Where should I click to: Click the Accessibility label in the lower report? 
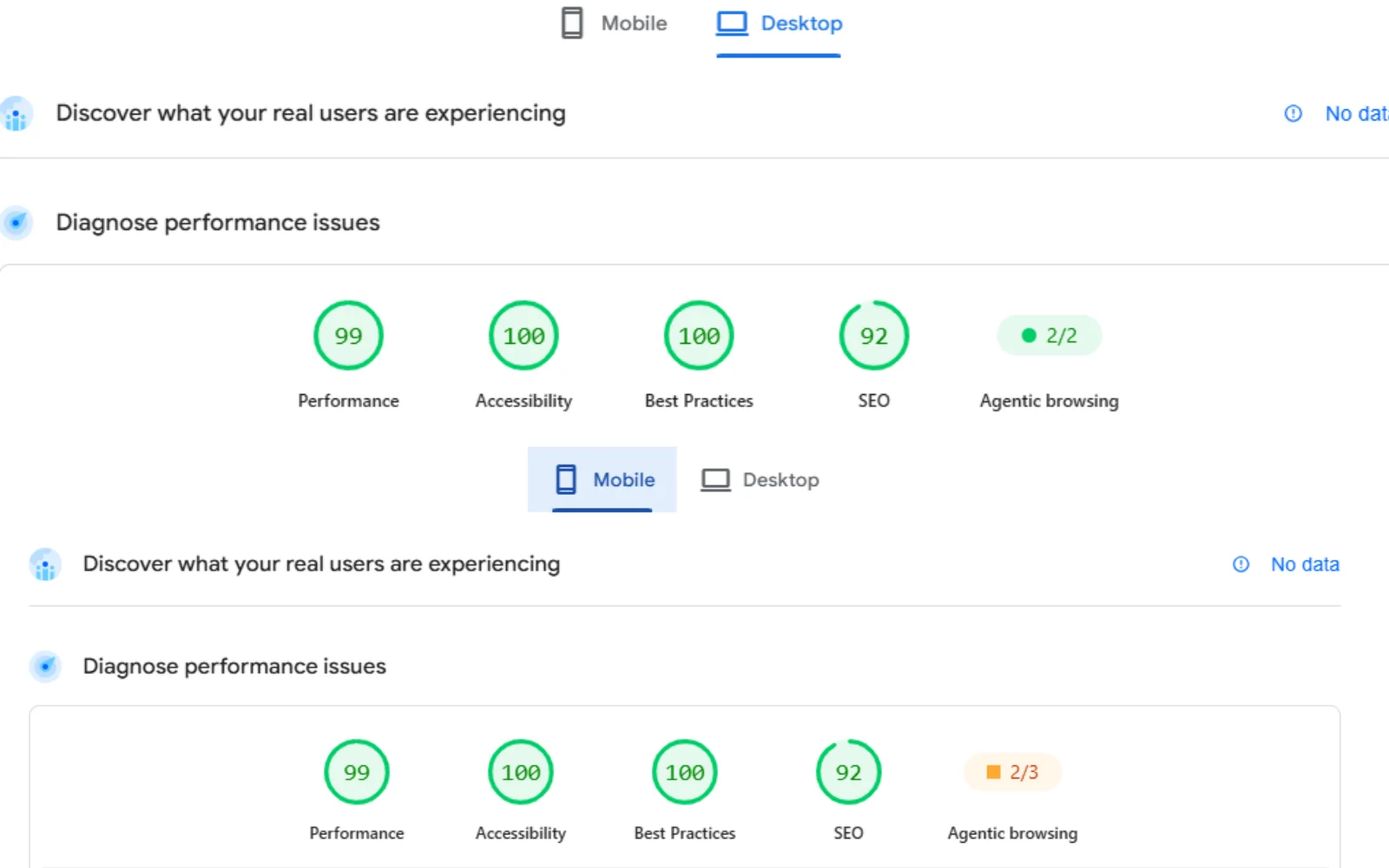click(521, 833)
